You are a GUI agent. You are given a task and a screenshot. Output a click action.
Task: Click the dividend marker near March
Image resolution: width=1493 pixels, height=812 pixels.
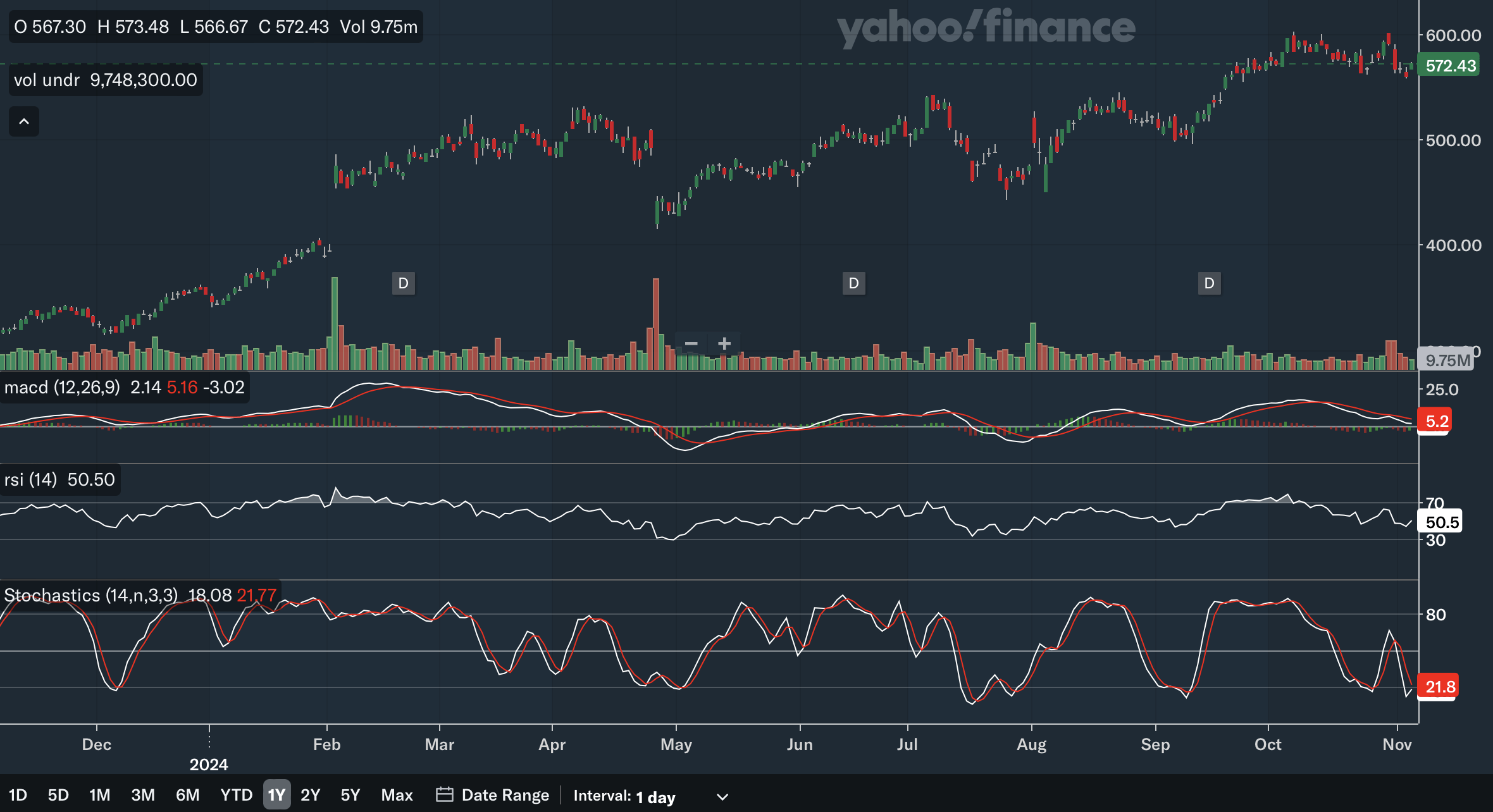tap(404, 283)
